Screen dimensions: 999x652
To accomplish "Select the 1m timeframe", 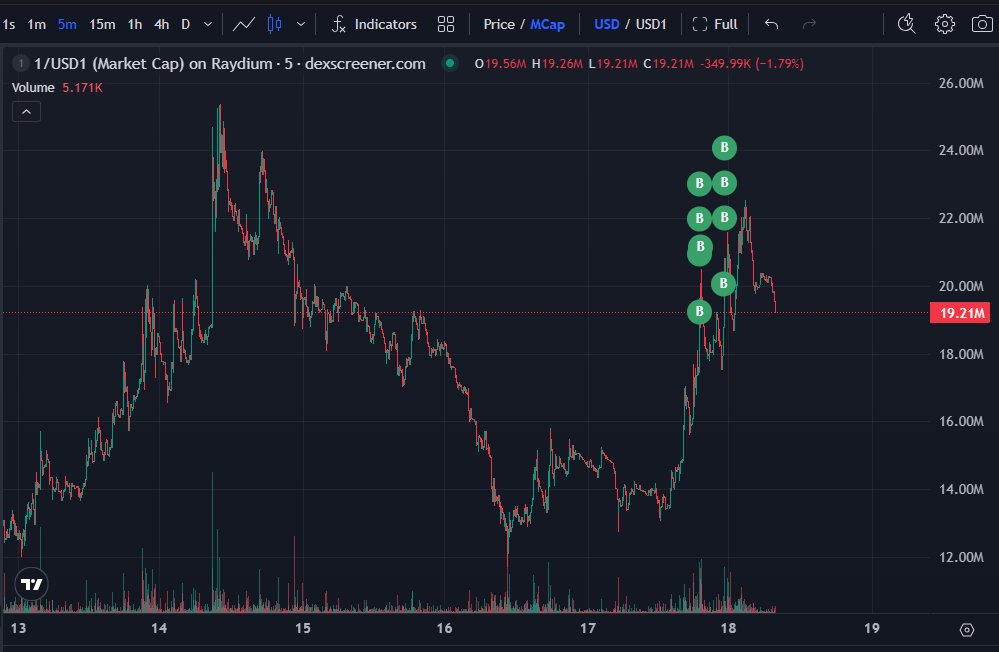I will [x=36, y=24].
